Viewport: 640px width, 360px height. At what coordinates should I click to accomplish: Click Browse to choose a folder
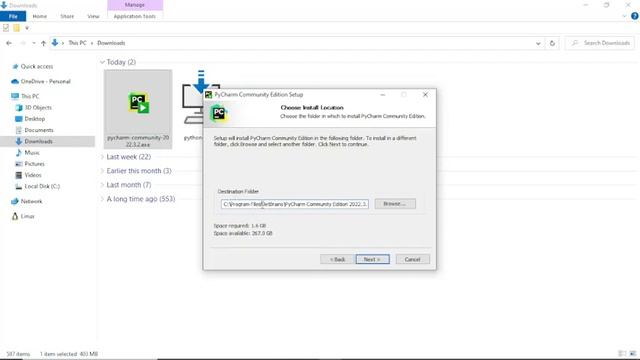395,204
